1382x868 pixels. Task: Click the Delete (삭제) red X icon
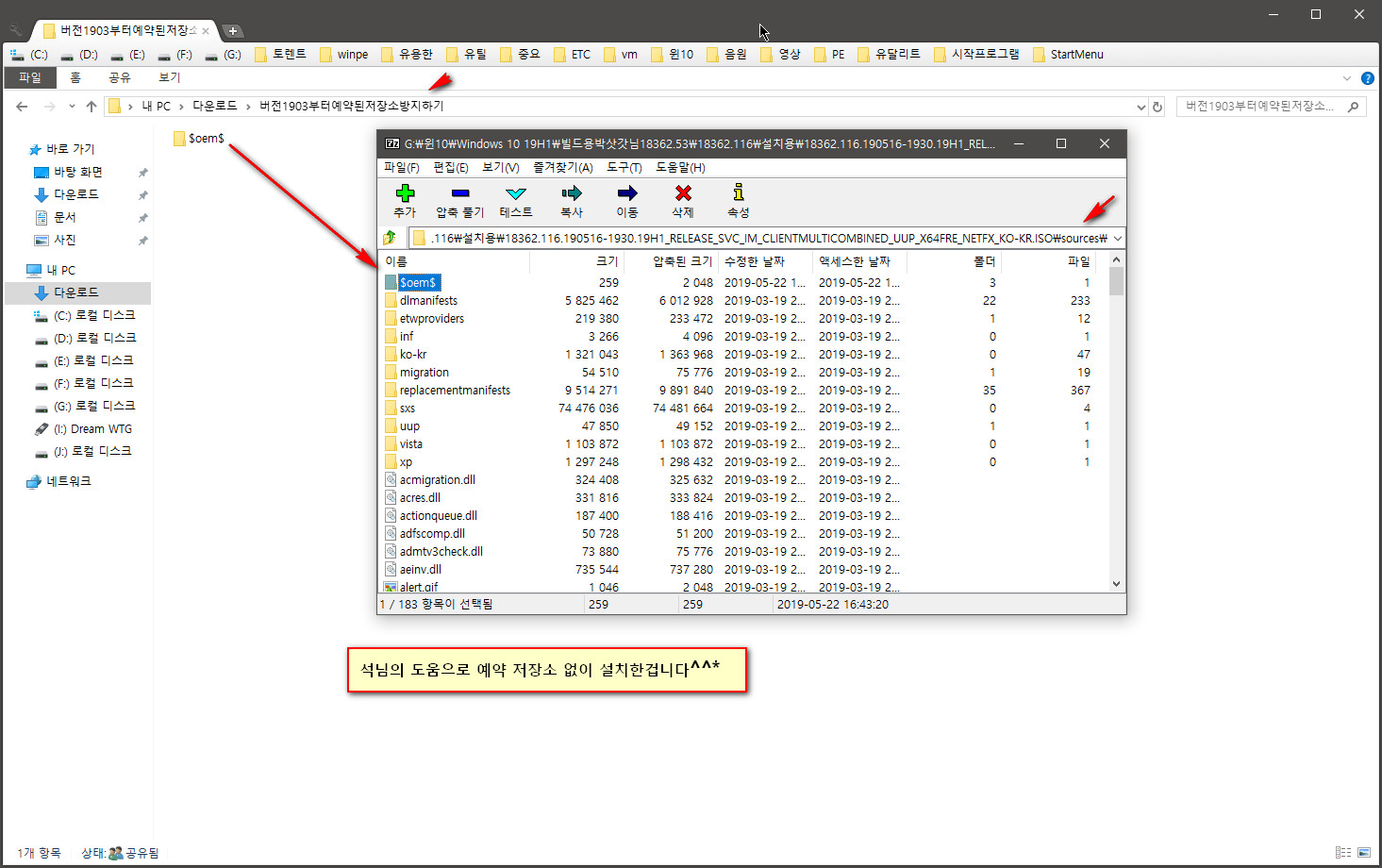click(x=683, y=193)
